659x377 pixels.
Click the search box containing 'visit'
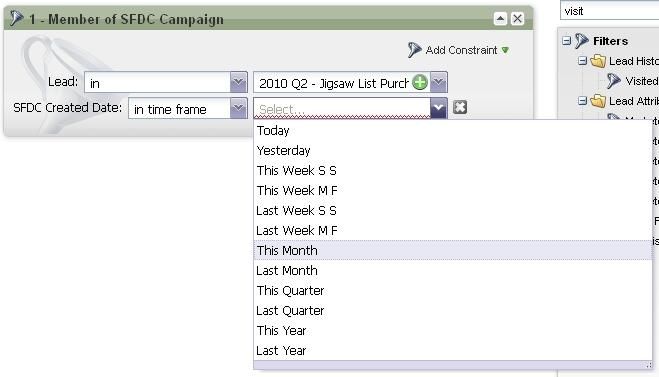pos(609,11)
